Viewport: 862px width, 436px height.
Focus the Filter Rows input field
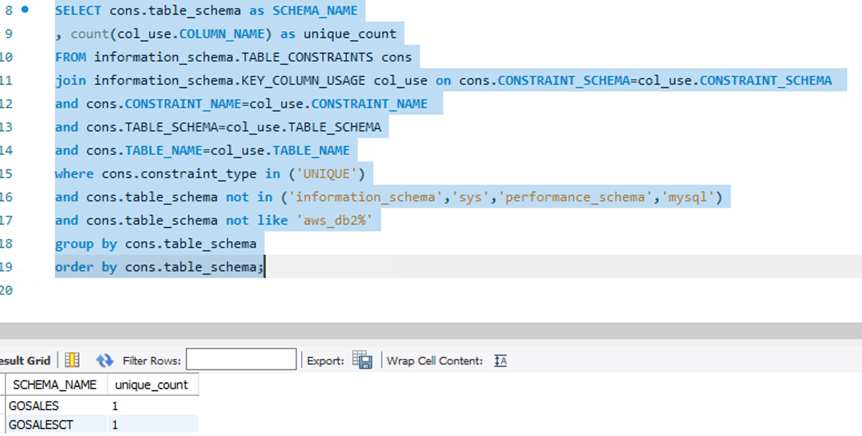[241, 360]
